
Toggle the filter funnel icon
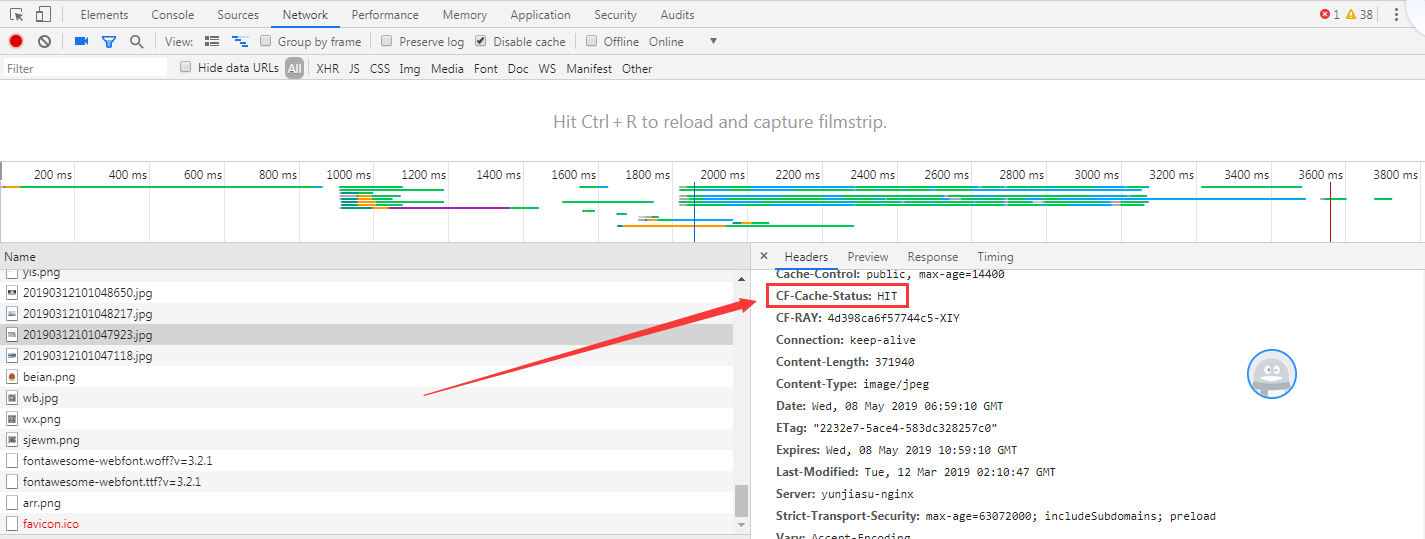tap(109, 41)
